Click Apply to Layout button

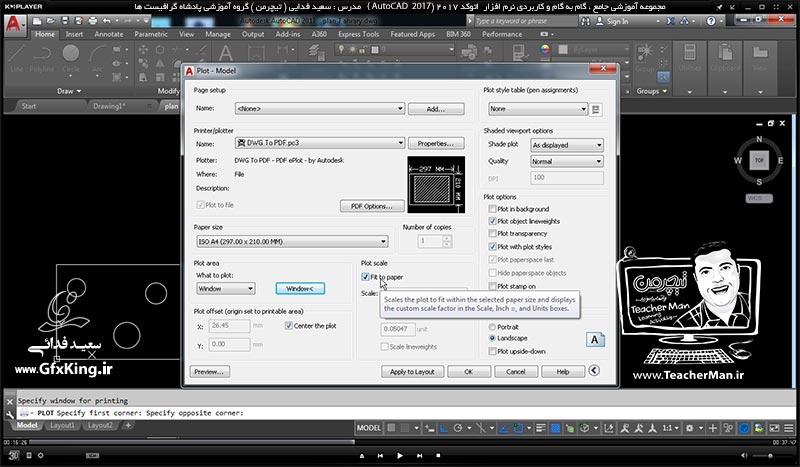click(412, 372)
